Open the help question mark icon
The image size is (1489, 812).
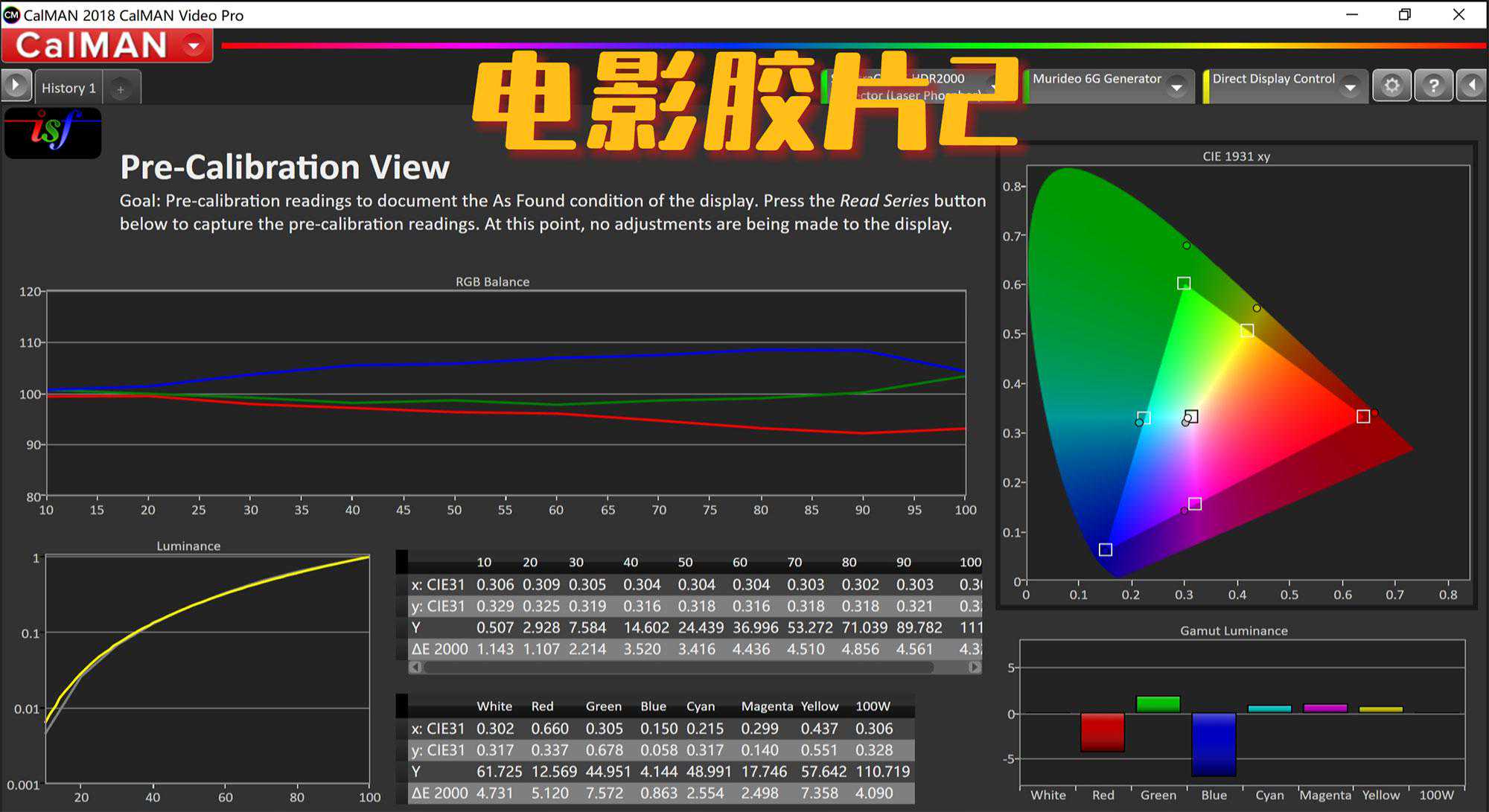click(1432, 86)
